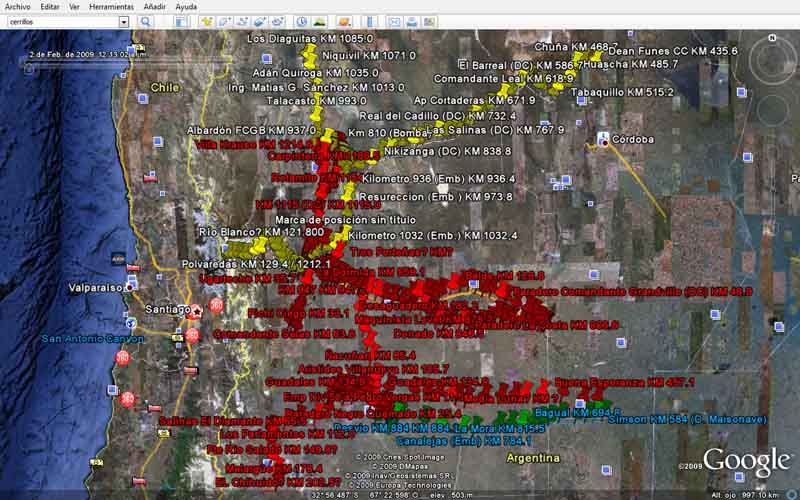Click the N north marker on compass

772,38
